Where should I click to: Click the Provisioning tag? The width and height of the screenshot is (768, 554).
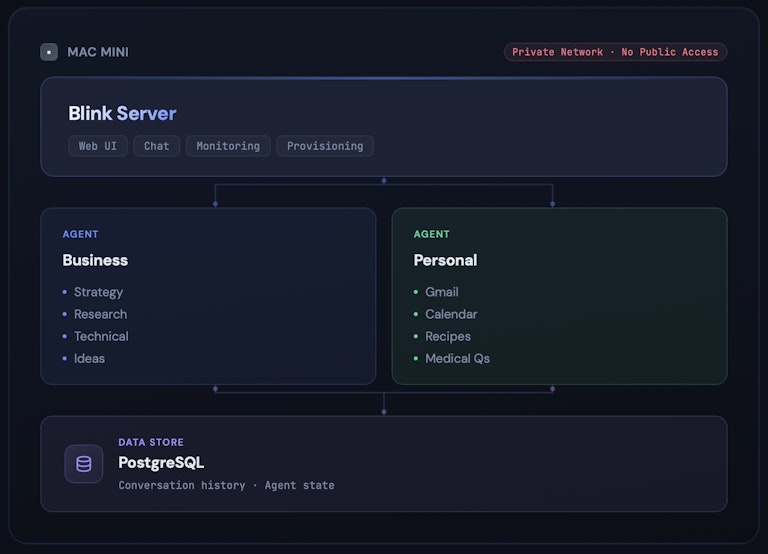pyautogui.click(x=325, y=146)
